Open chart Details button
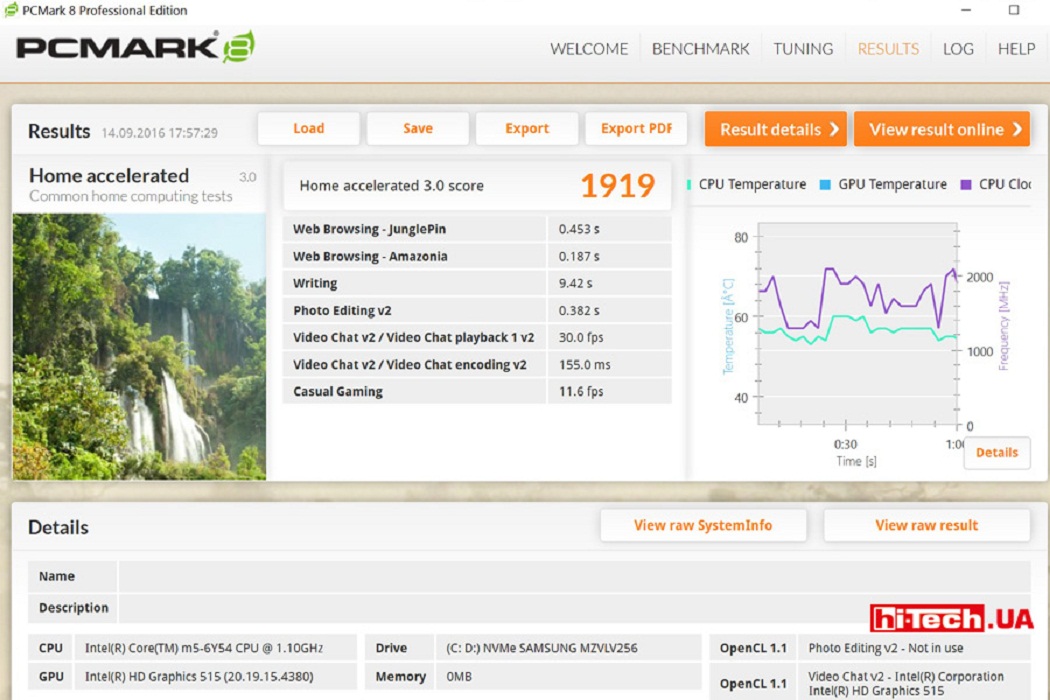The width and height of the screenshot is (1050, 700). coord(996,452)
